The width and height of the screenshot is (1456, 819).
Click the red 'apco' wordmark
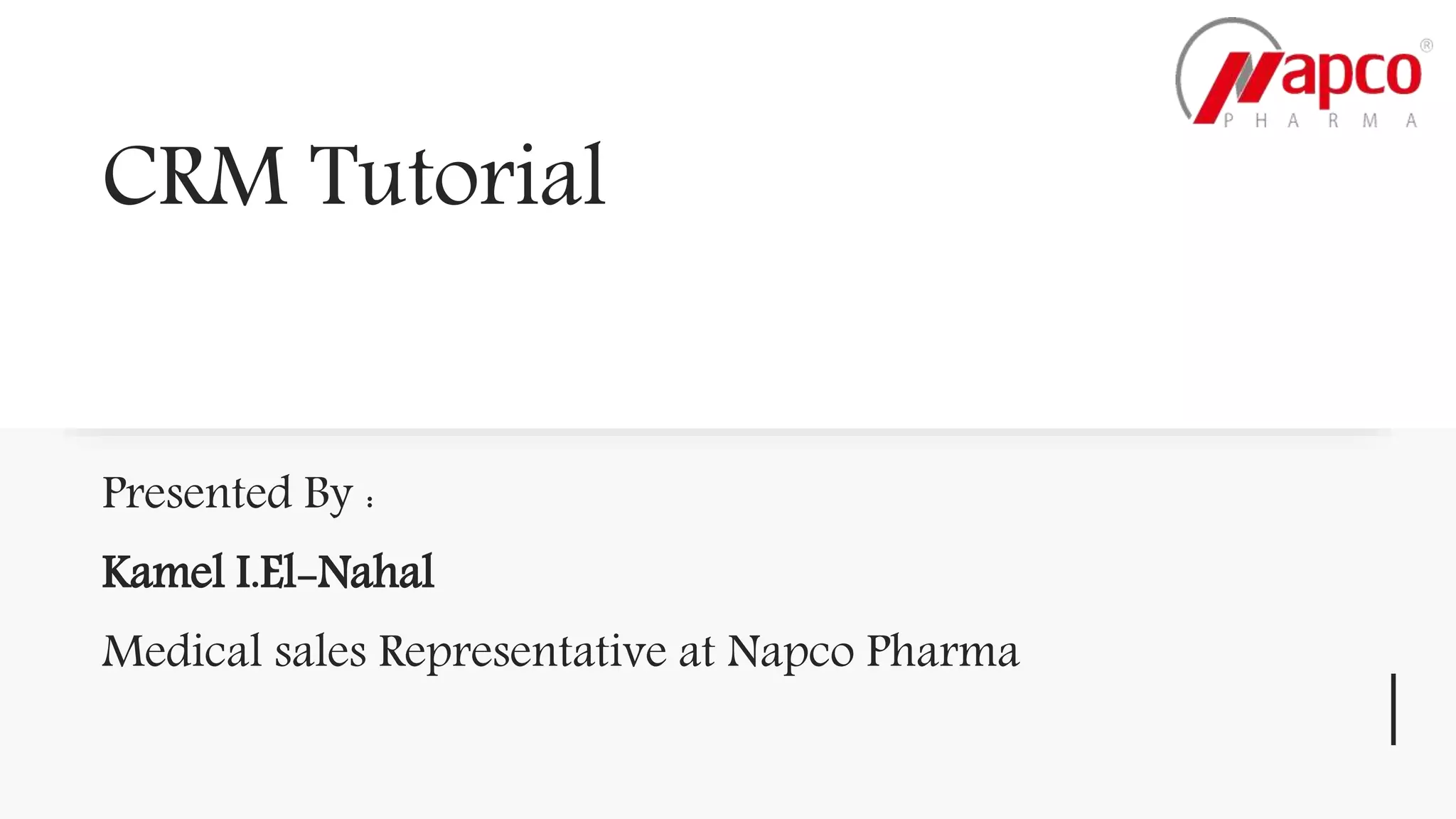tap(1351, 74)
